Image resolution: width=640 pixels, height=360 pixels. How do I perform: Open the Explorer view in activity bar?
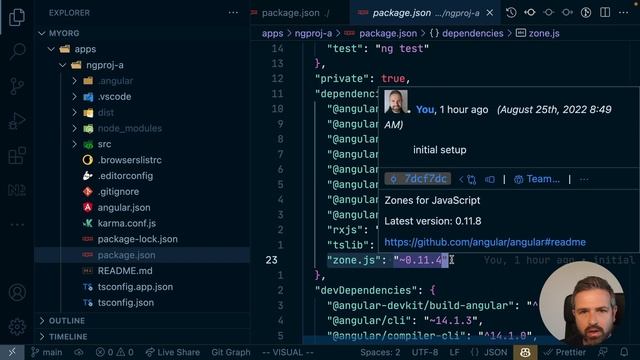17,17
